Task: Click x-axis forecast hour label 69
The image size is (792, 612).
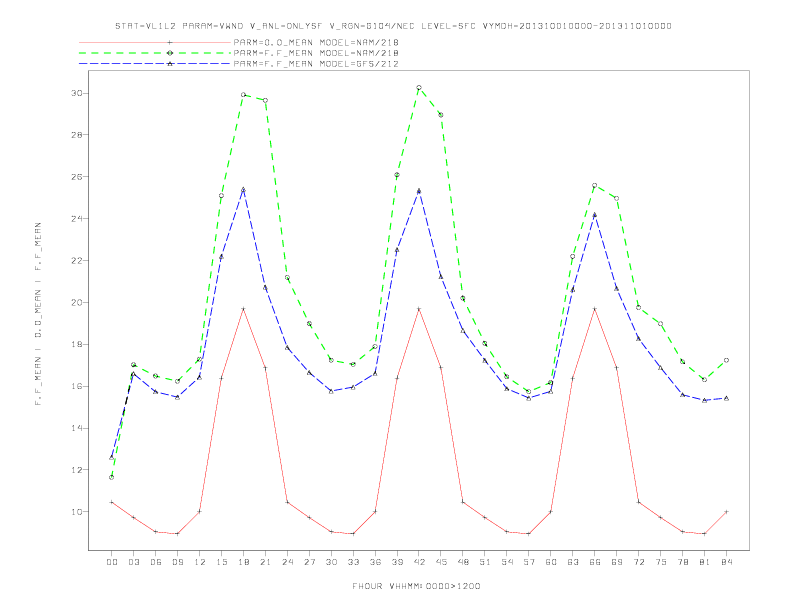Action: 617,562
